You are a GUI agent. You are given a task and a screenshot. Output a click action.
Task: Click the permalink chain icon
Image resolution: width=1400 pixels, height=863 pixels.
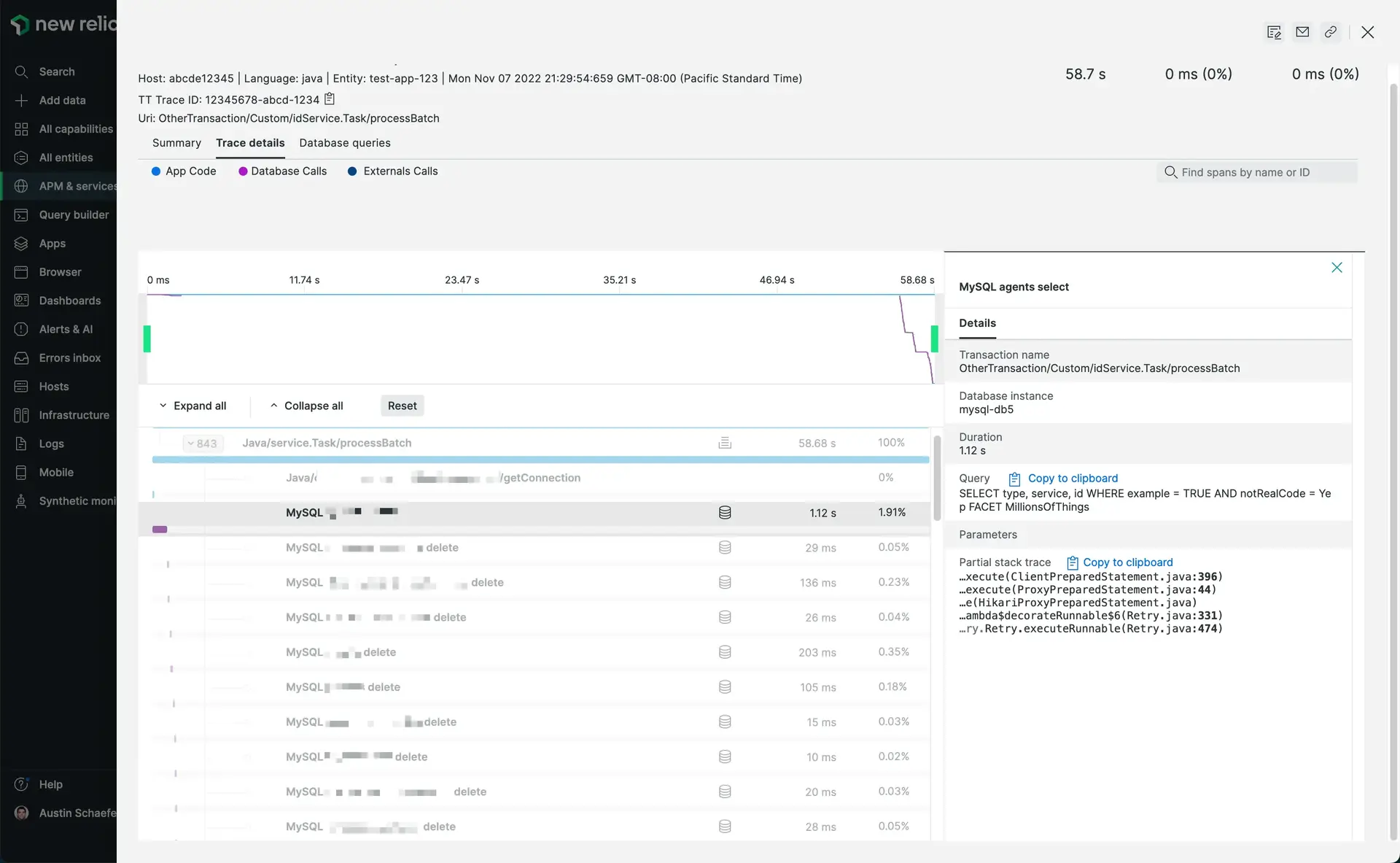click(1331, 32)
